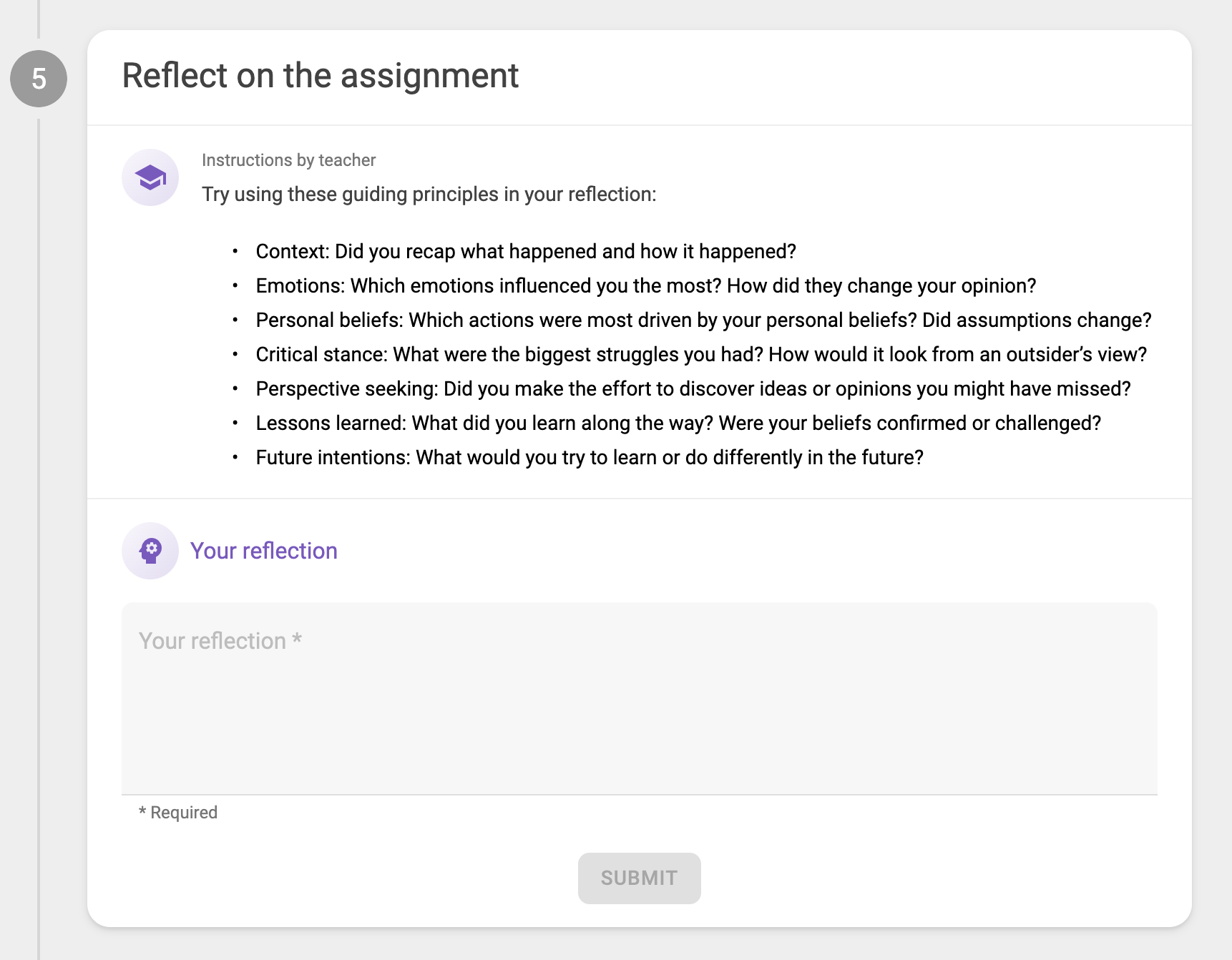This screenshot has height=960, width=1232.
Task: Select the Context guiding principle line
Action: pos(525,252)
